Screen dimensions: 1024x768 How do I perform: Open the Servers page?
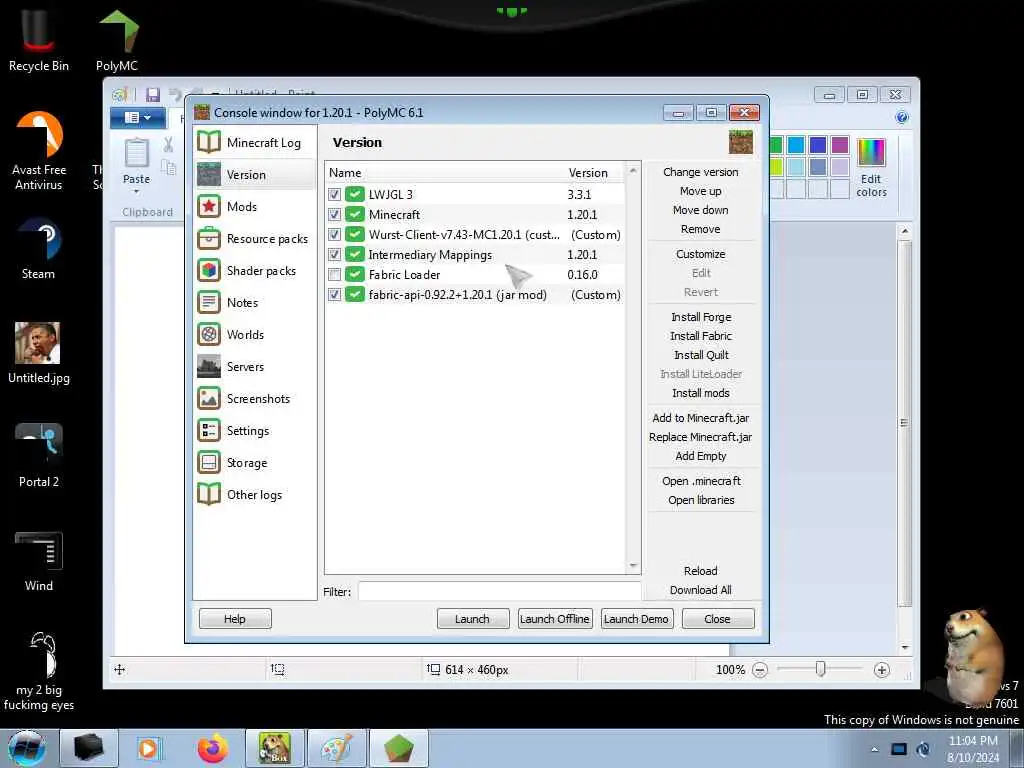[254, 366]
